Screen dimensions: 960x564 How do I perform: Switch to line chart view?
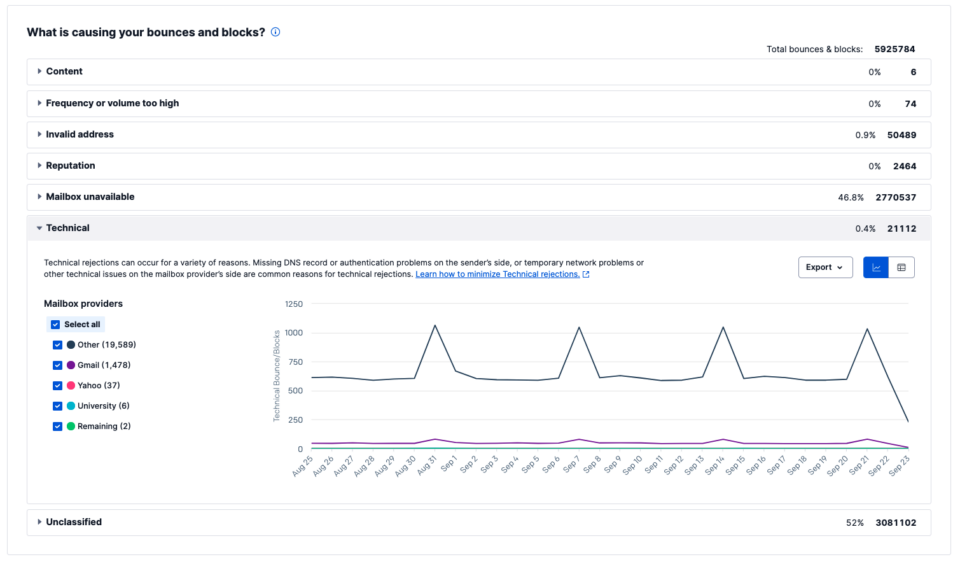point(876,267)
